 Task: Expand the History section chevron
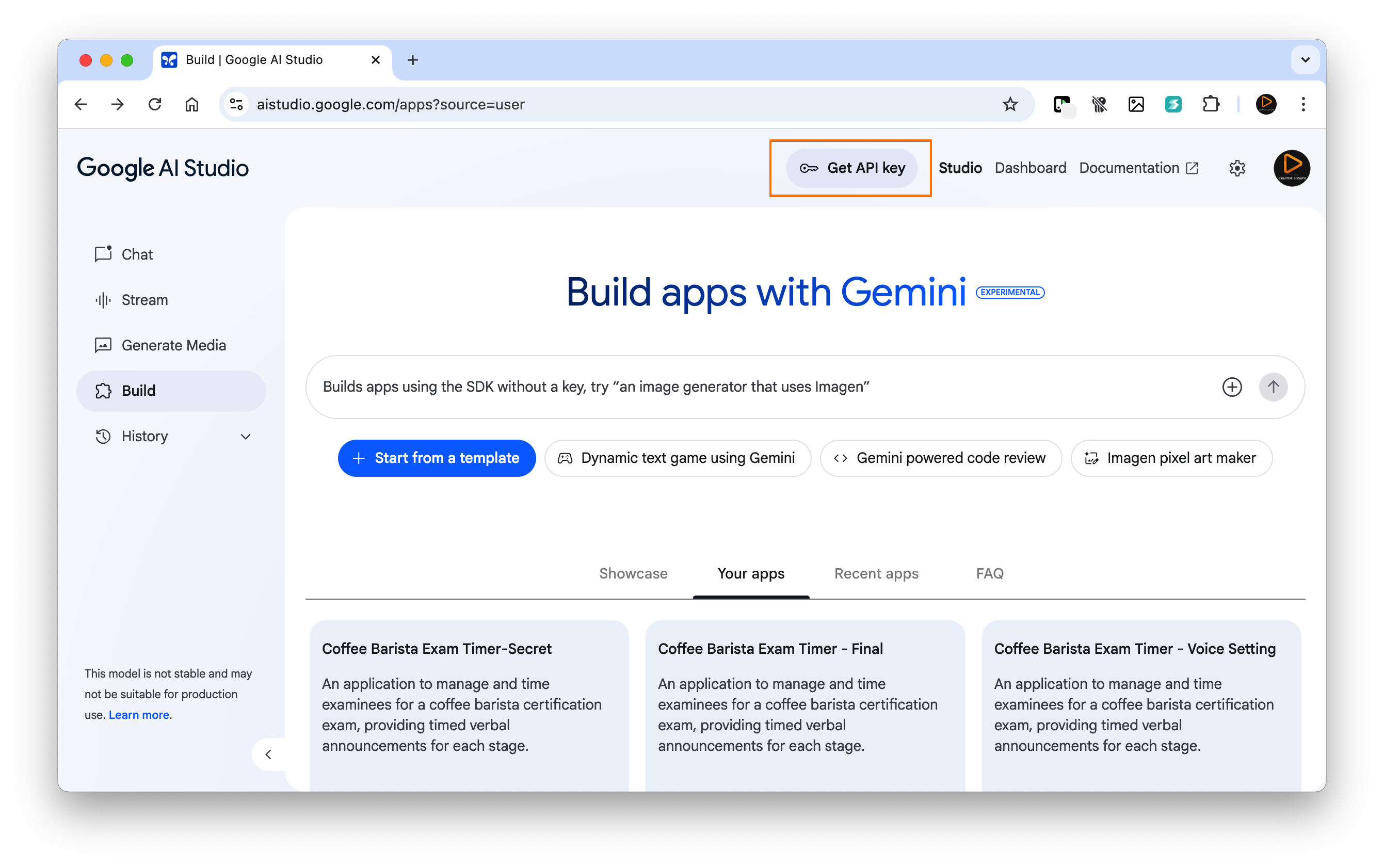click(246, 437)
